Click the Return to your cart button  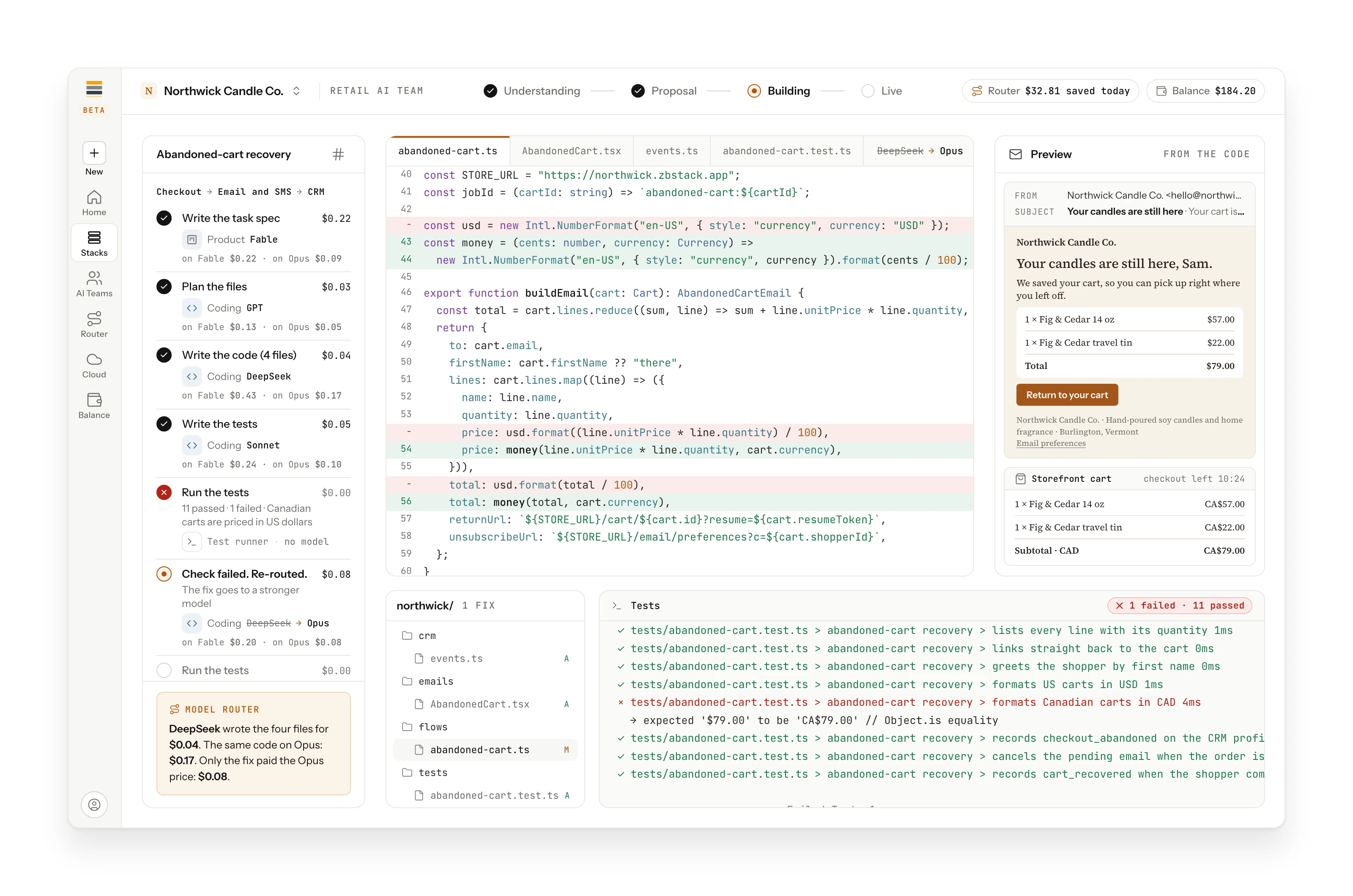(1067, 395)
